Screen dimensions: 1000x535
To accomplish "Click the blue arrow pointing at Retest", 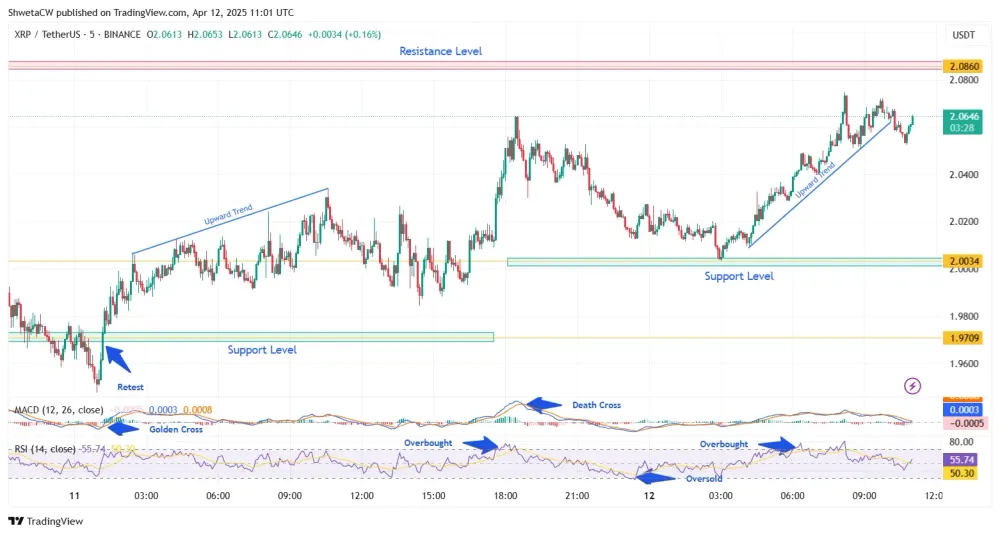I will [116, 359].
